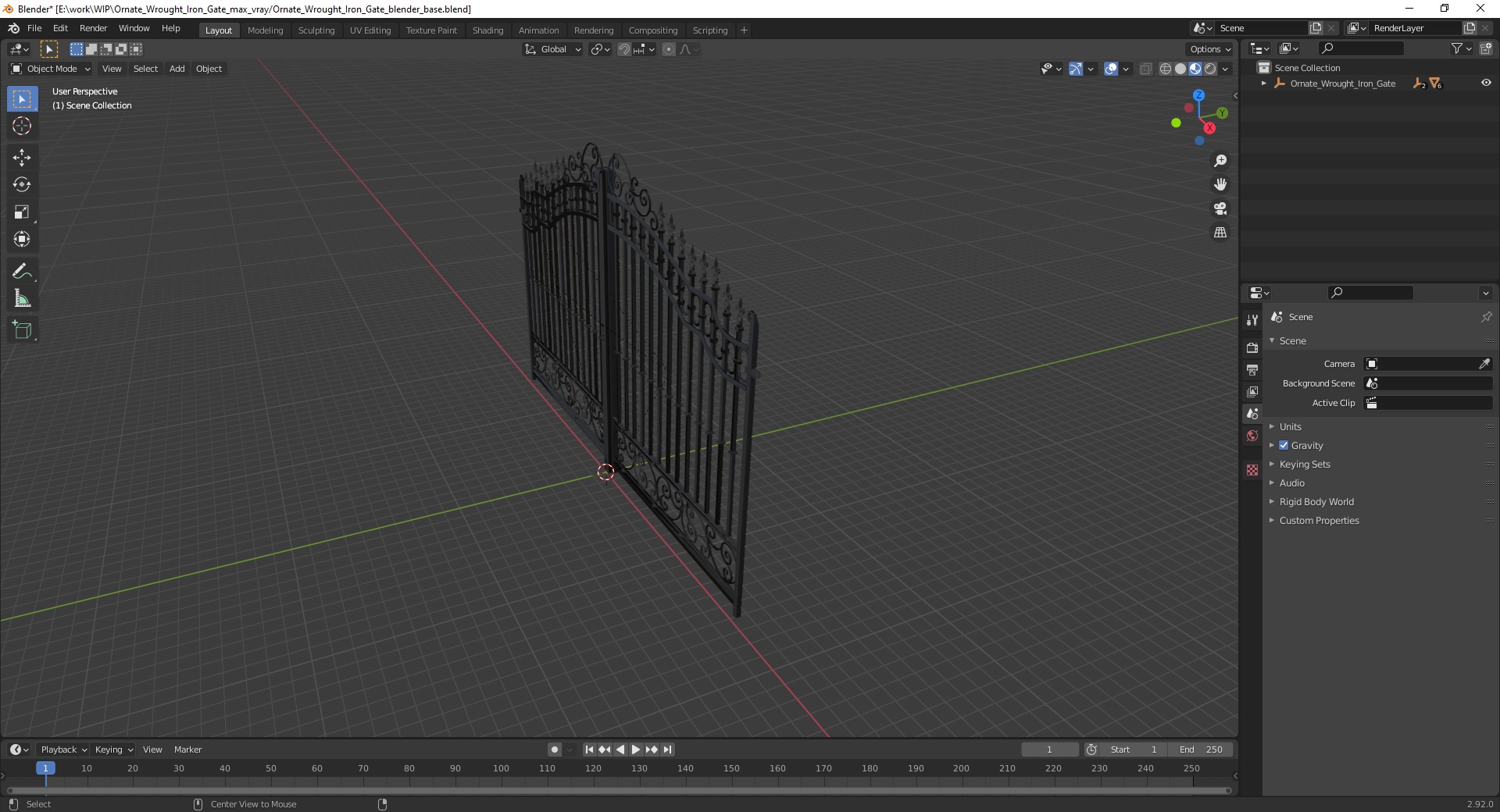Open the Playback dropdown
The width and height of the screenshot is (1500, 812).
(63, 750)
